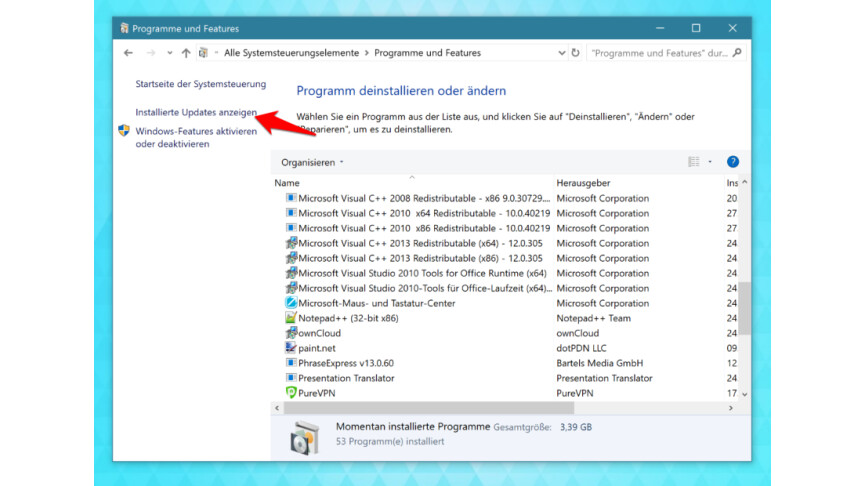Screen dimensions: 864x486
Task: Go up one level arrow
Action: tap(186, 53)
